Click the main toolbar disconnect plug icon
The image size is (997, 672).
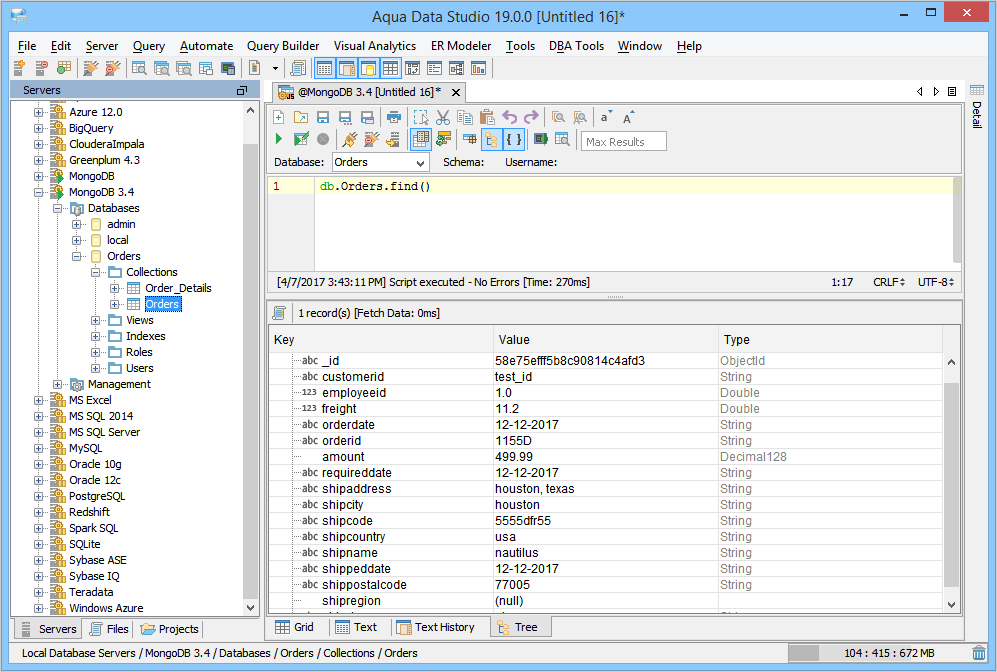point(113,67)
